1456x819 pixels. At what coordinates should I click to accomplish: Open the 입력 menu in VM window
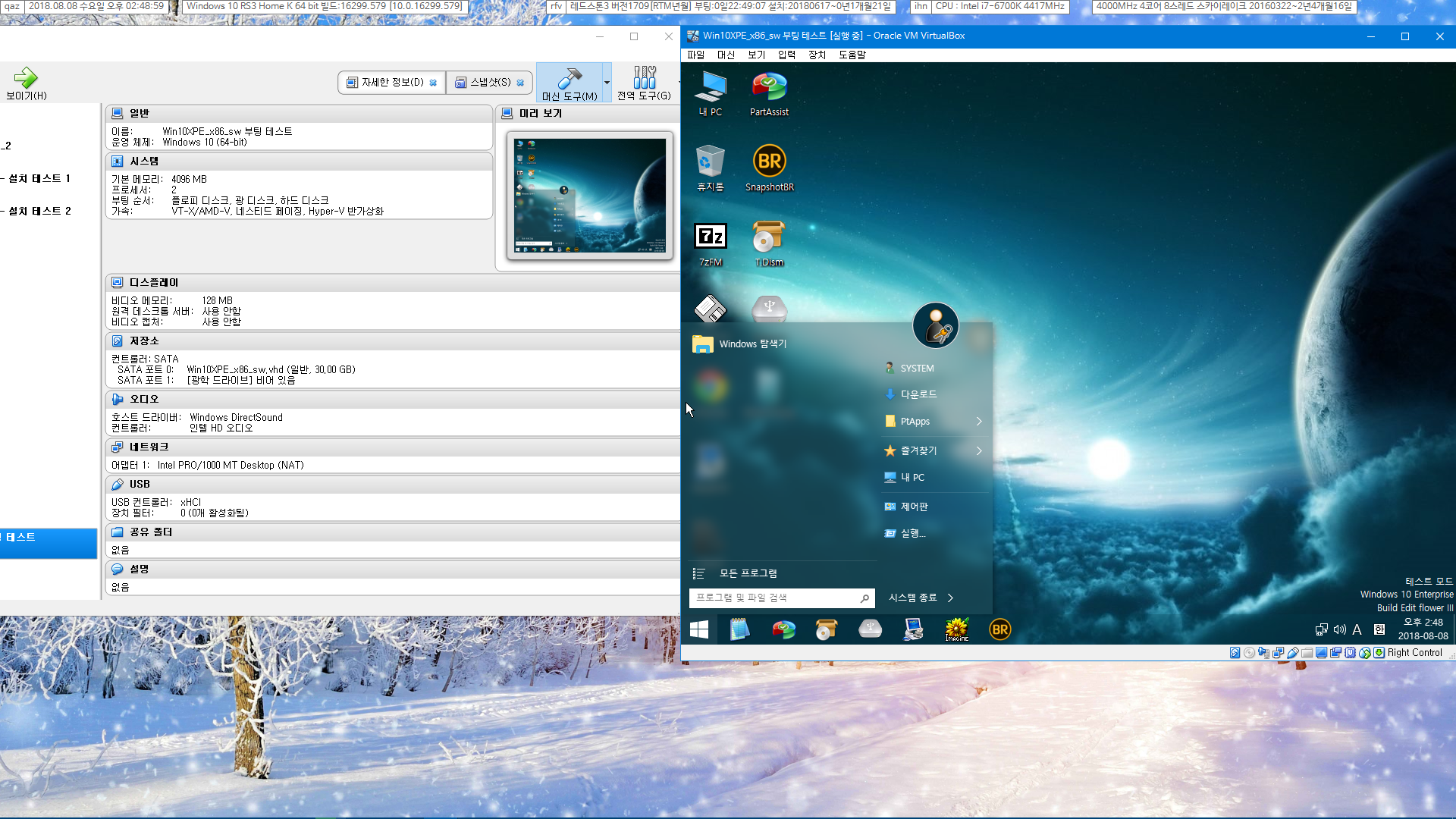786,55
